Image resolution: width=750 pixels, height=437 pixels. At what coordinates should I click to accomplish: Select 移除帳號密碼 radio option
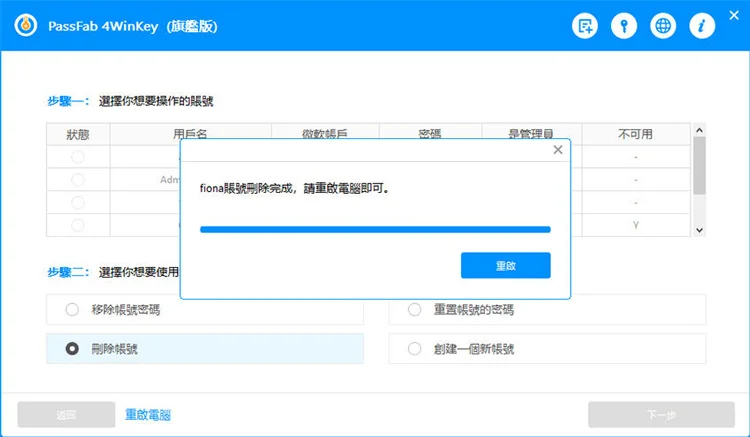point(72,310)
